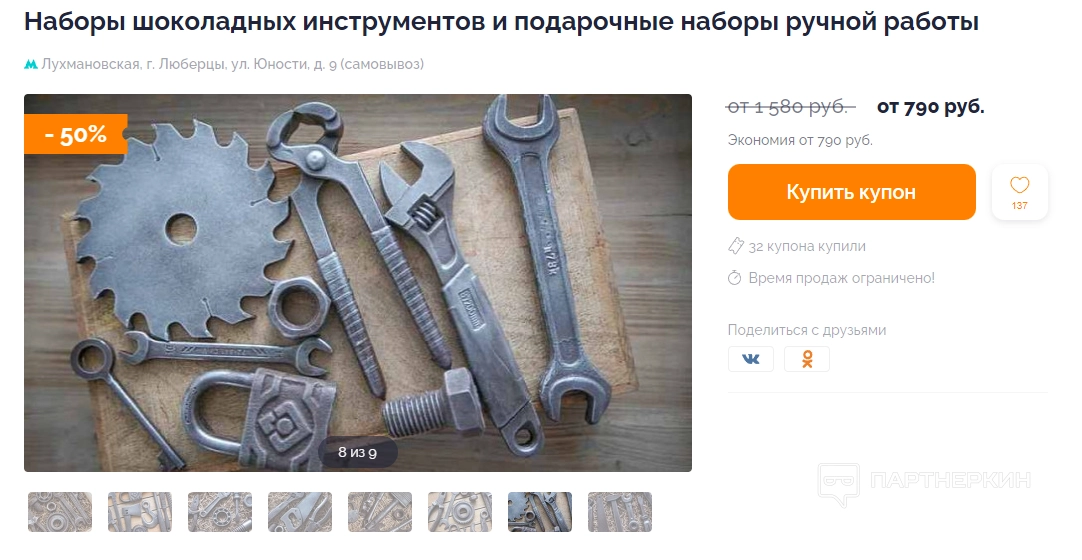
Task: Select the fifth gallery thumbnail
Action: coord(380,512)
